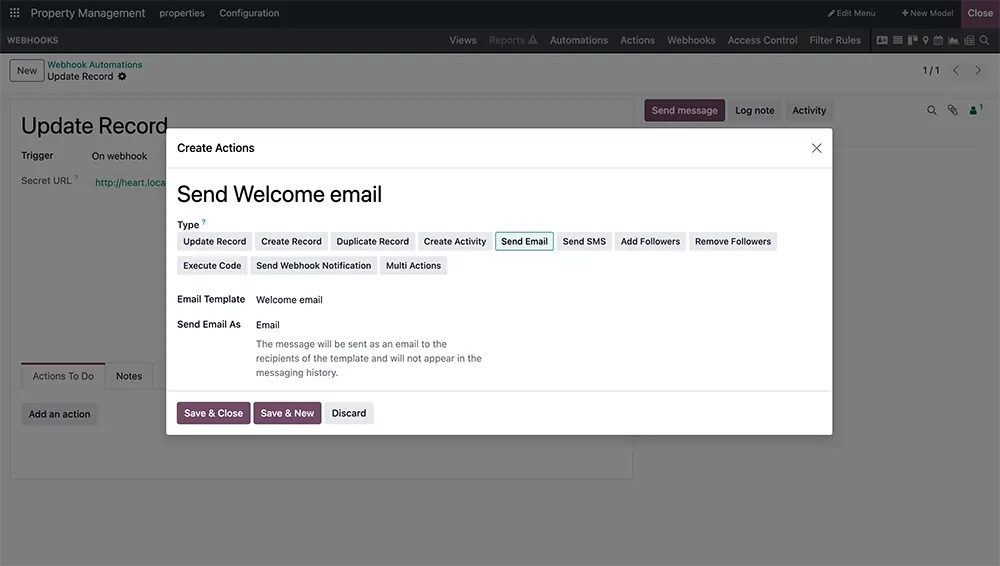
Task: Go to previous record arrow
Action: pyautogui.click(x=955, y=70)
